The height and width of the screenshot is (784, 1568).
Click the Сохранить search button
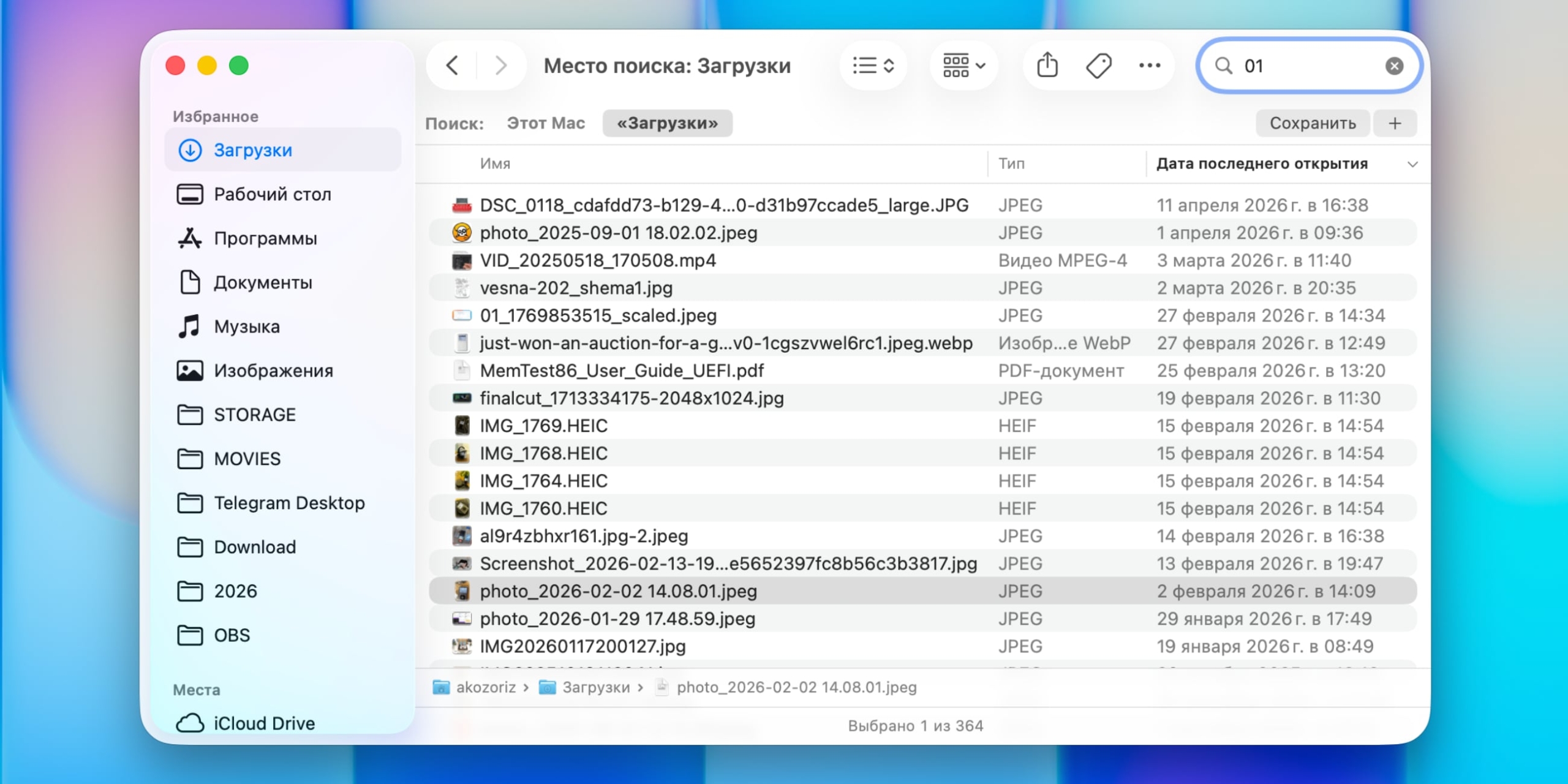1312,123
